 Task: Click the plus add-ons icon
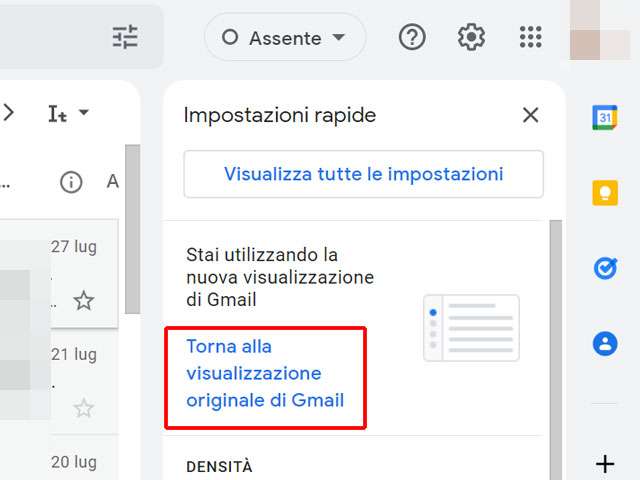pyautogui.click(x=605, y=464)
